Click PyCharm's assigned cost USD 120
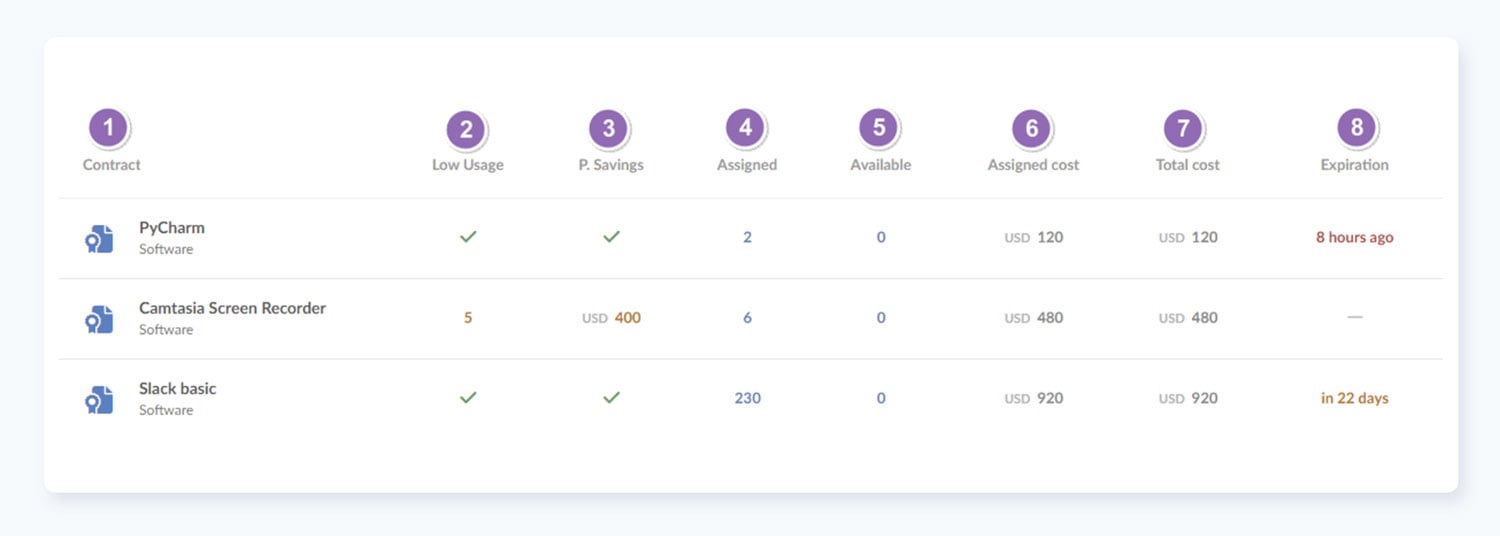Viewport: 1500px width, 536px height. pyautogui.click(x=1034, y=238)
